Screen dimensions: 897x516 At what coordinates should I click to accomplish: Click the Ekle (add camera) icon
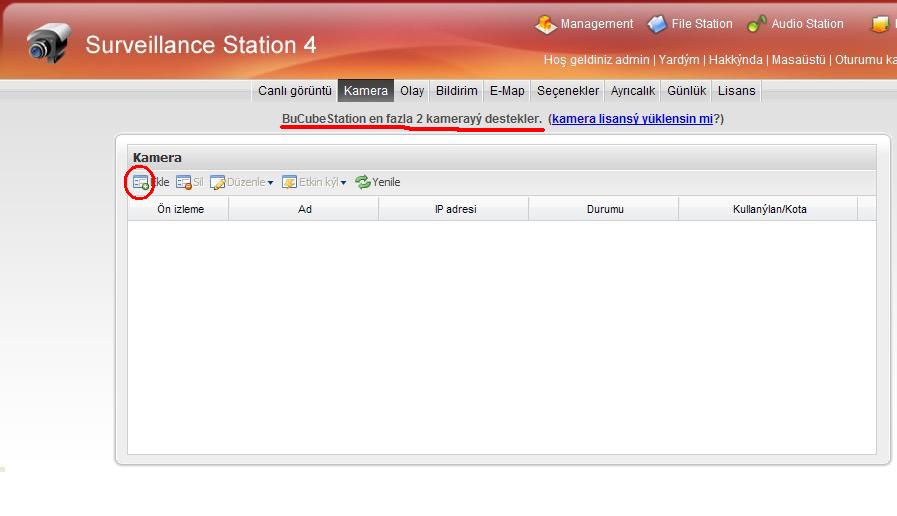point(140,182)
